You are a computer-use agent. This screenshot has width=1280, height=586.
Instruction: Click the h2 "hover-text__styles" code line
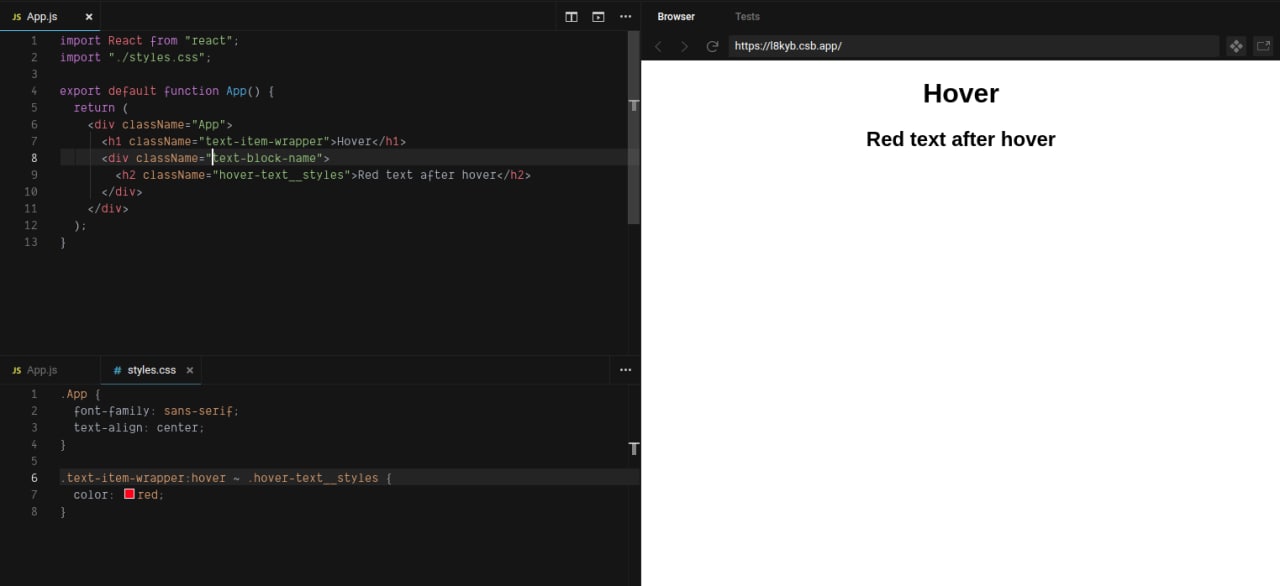(323, 175)
